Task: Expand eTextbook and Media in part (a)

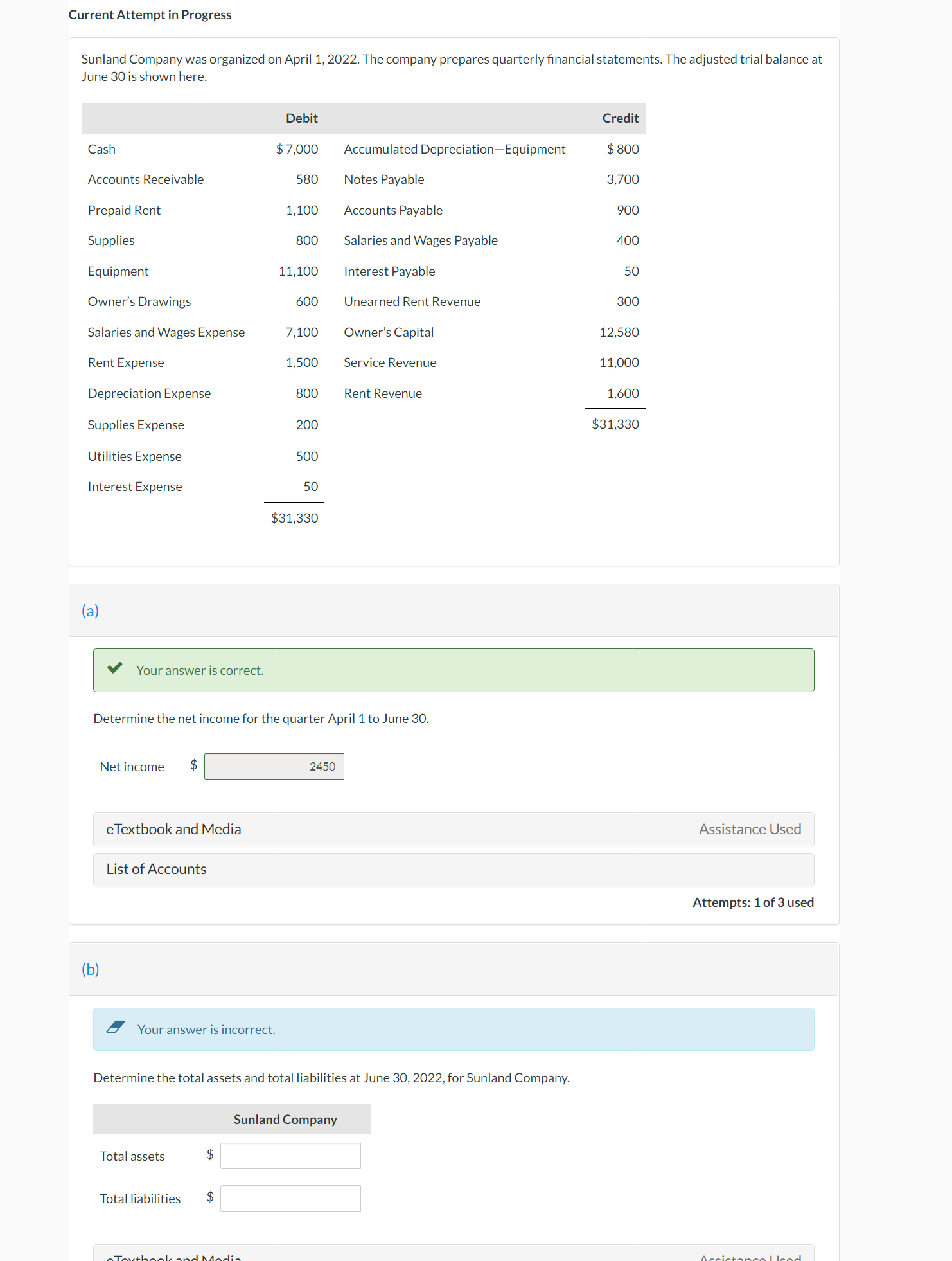Action: (454, 829)
